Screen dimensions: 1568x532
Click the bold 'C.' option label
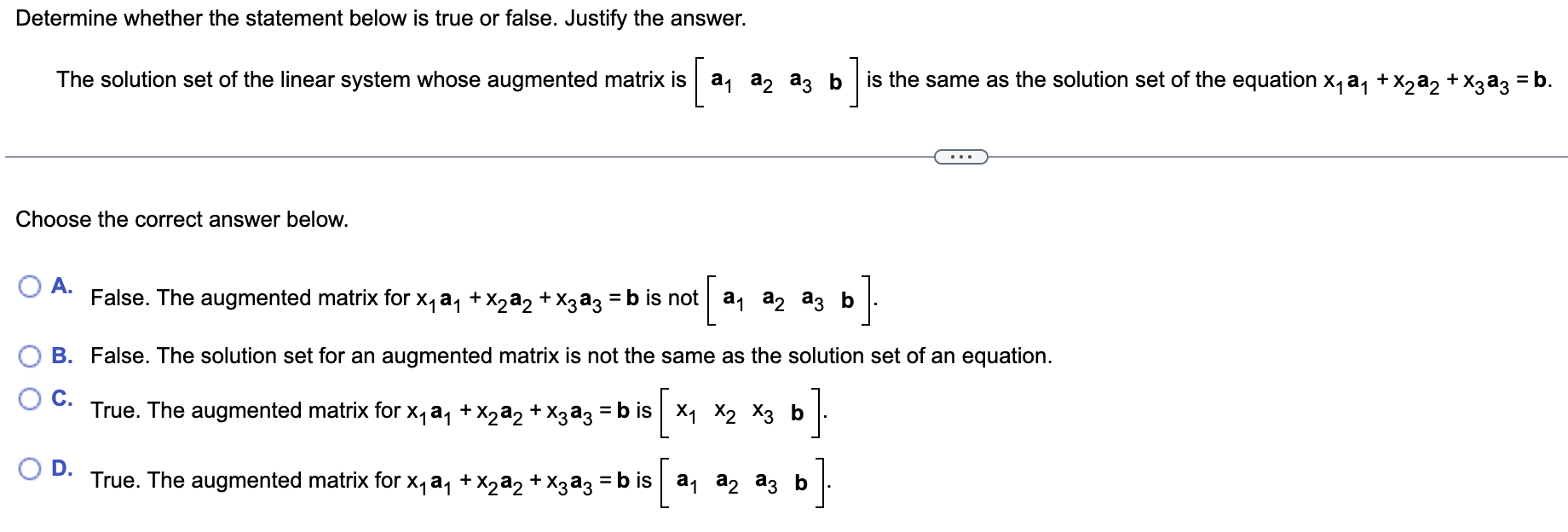(x=62, y=396)
